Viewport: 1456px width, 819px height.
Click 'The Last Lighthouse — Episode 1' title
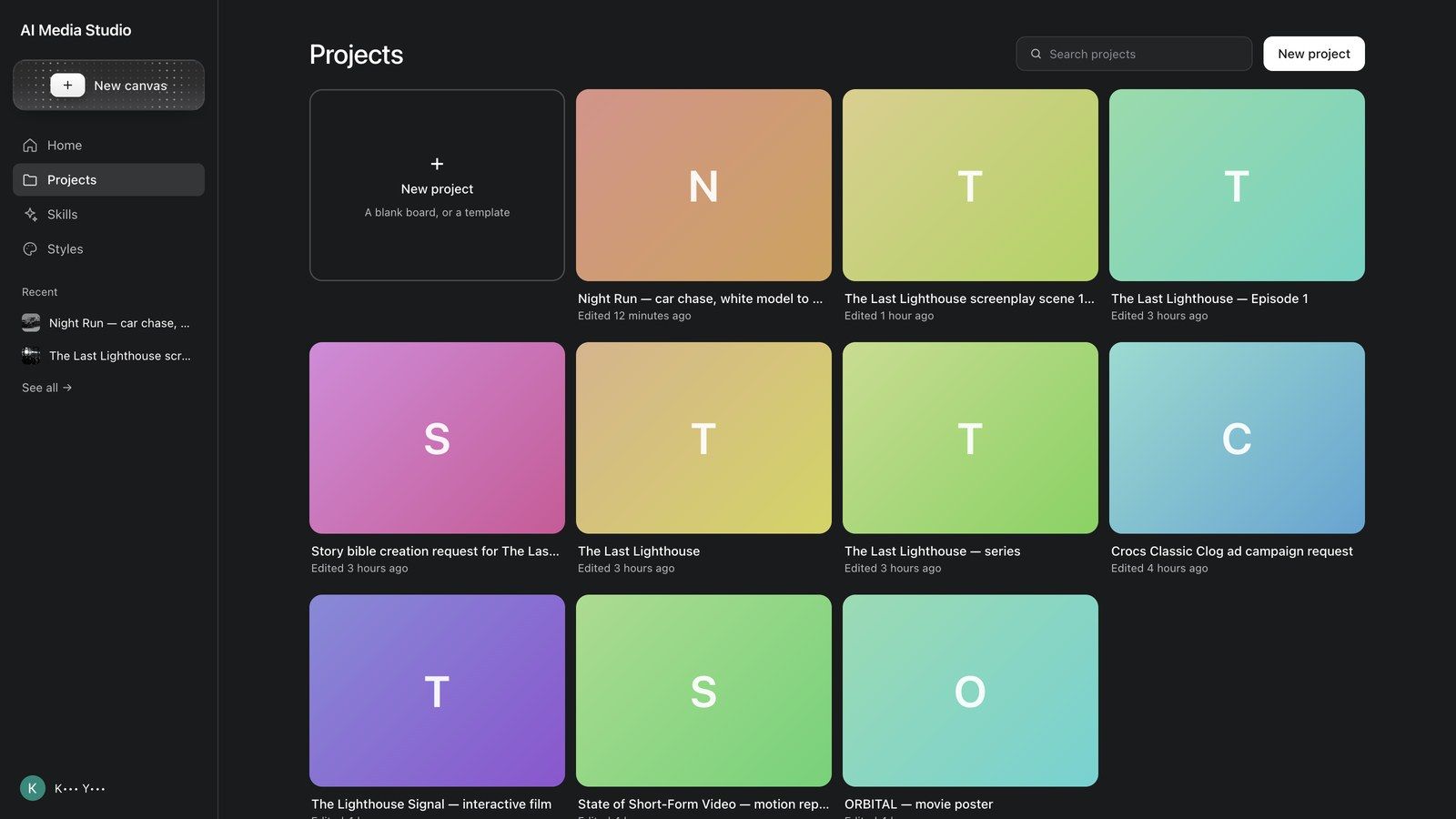pos(1209,298)
